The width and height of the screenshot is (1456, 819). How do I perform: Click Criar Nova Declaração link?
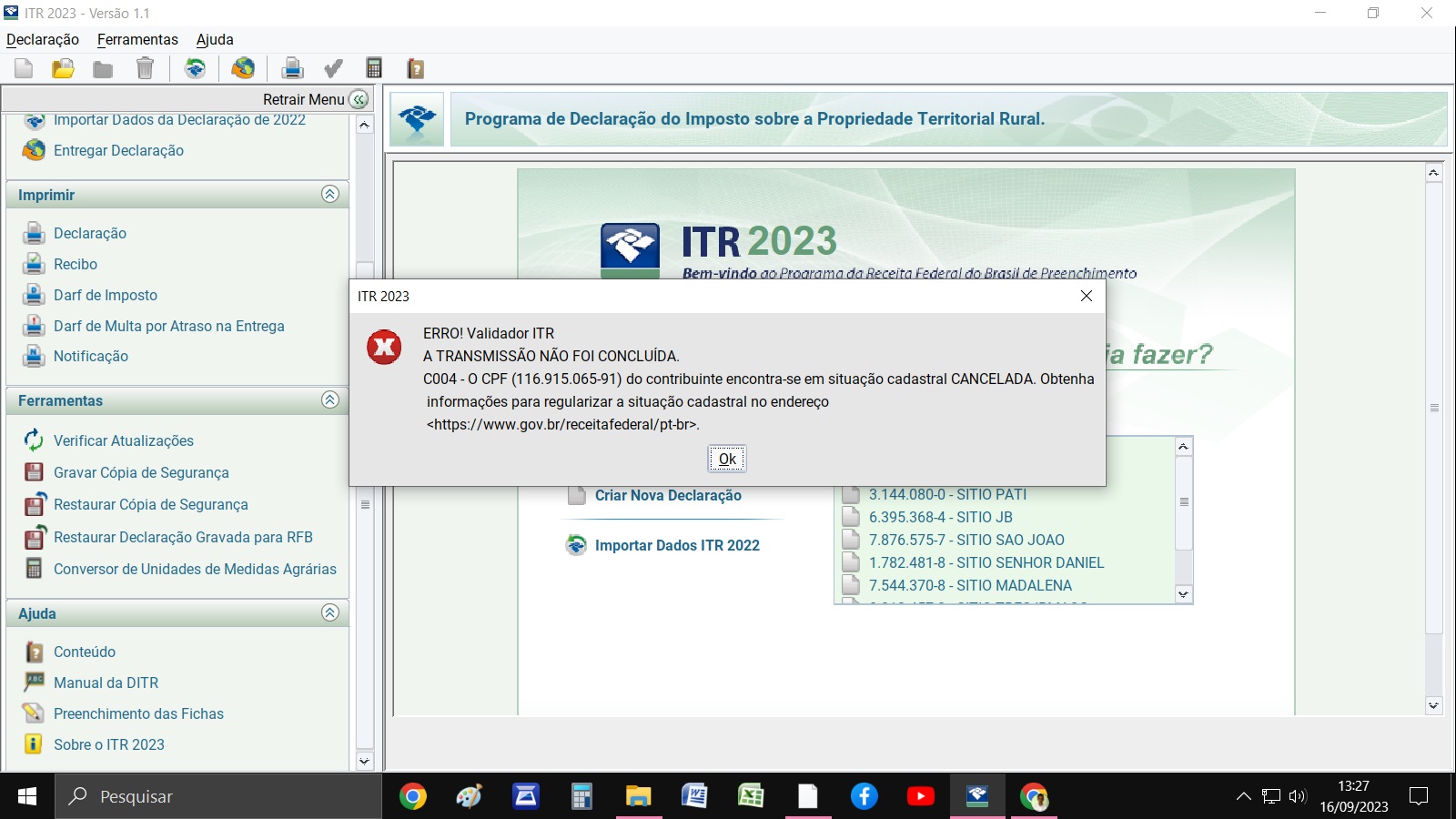[x=668, y=495]
